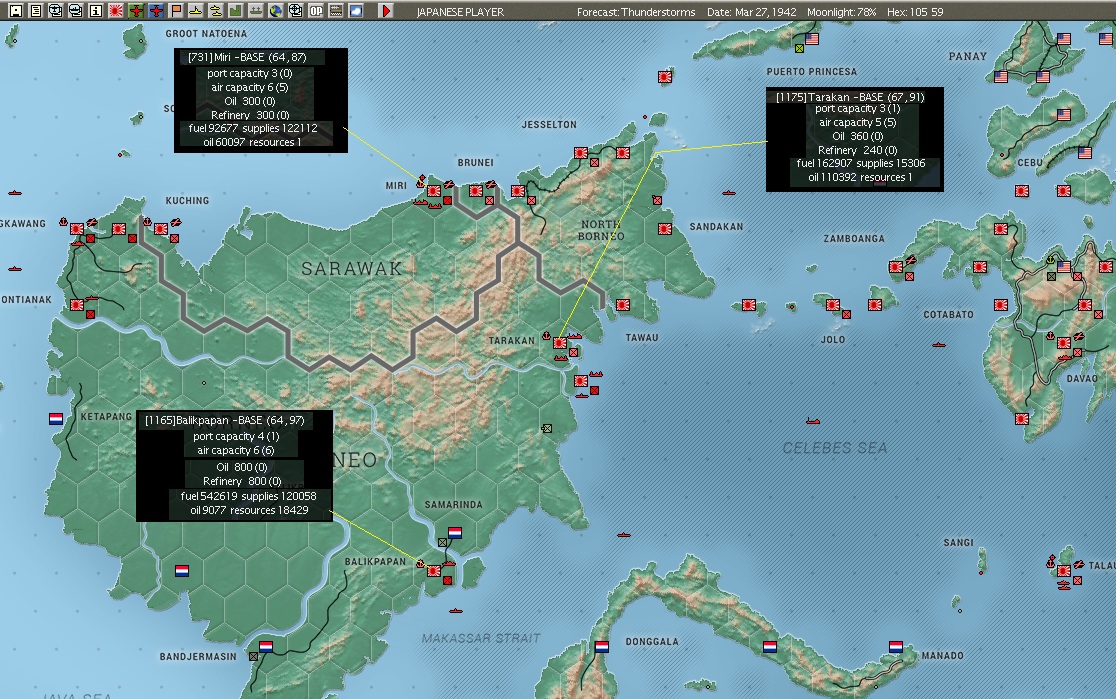The height and width of the screenshot is (699, 1116).
Task: Select the red plane on green background icon
Action: (x=136, y=11)
